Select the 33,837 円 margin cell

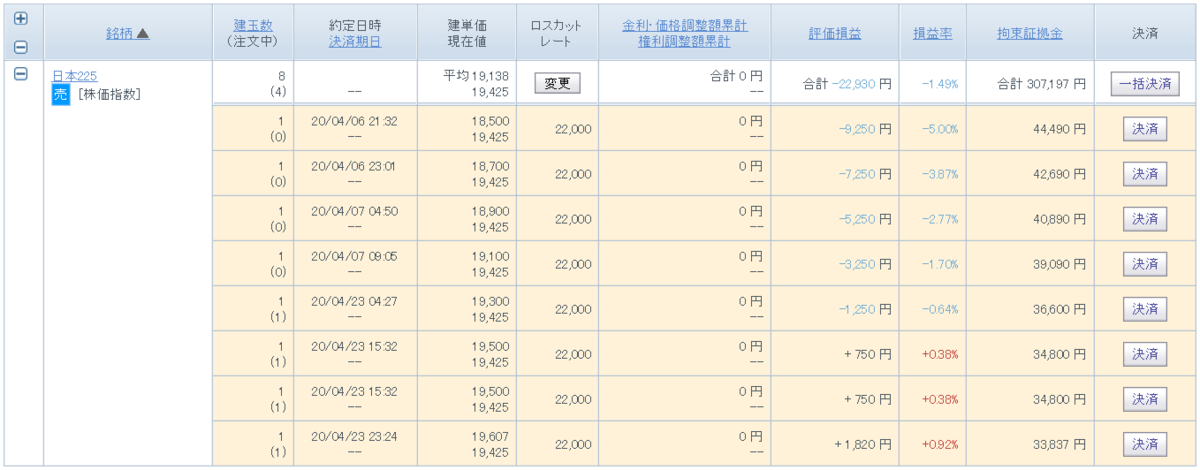pyautogui.click(x=1058, y=443)
